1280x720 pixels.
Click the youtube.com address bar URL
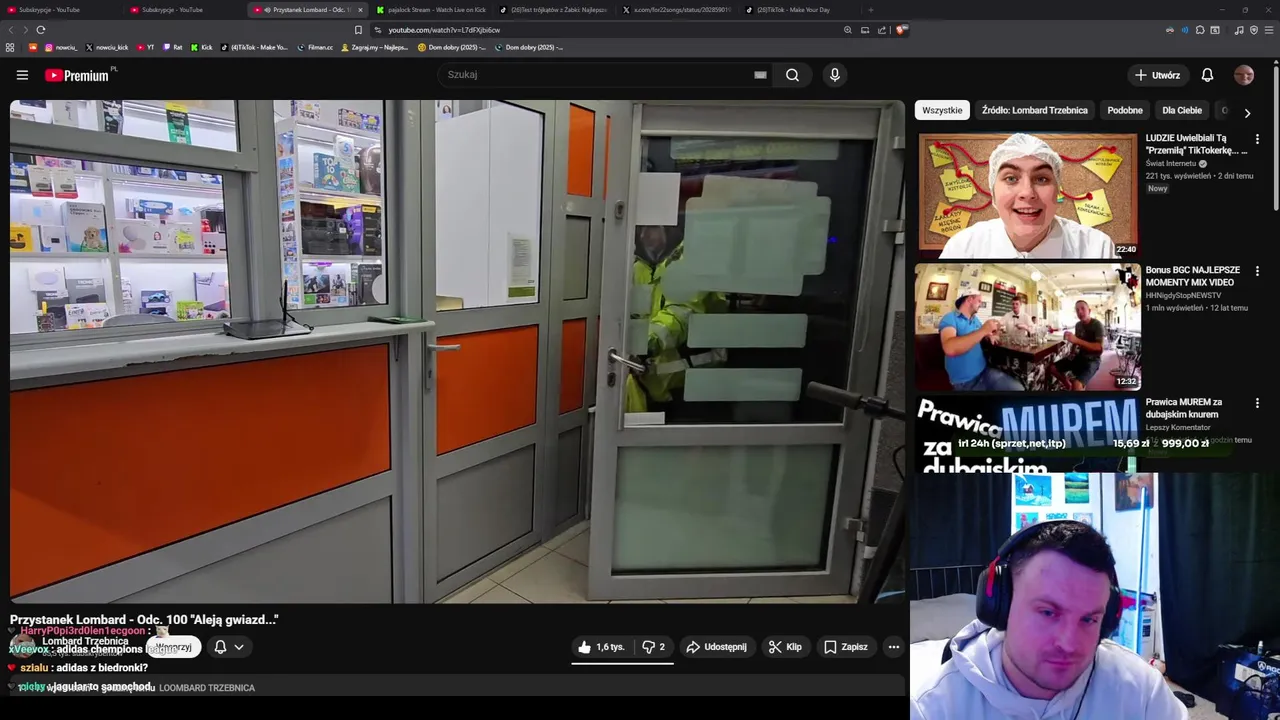coord(444,30)
